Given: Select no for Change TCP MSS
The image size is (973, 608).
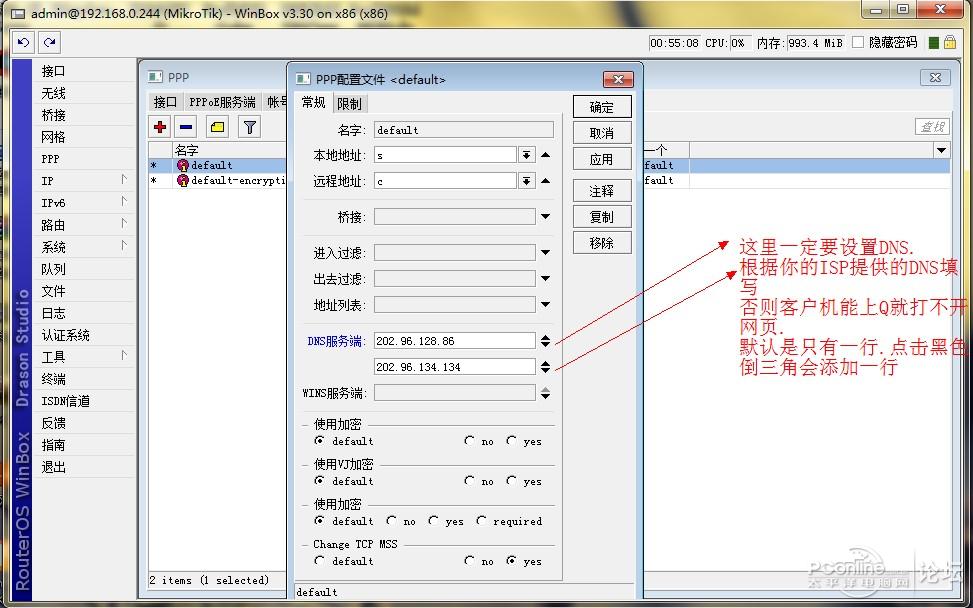Looking at the screenshot, I should click(470, 560).
